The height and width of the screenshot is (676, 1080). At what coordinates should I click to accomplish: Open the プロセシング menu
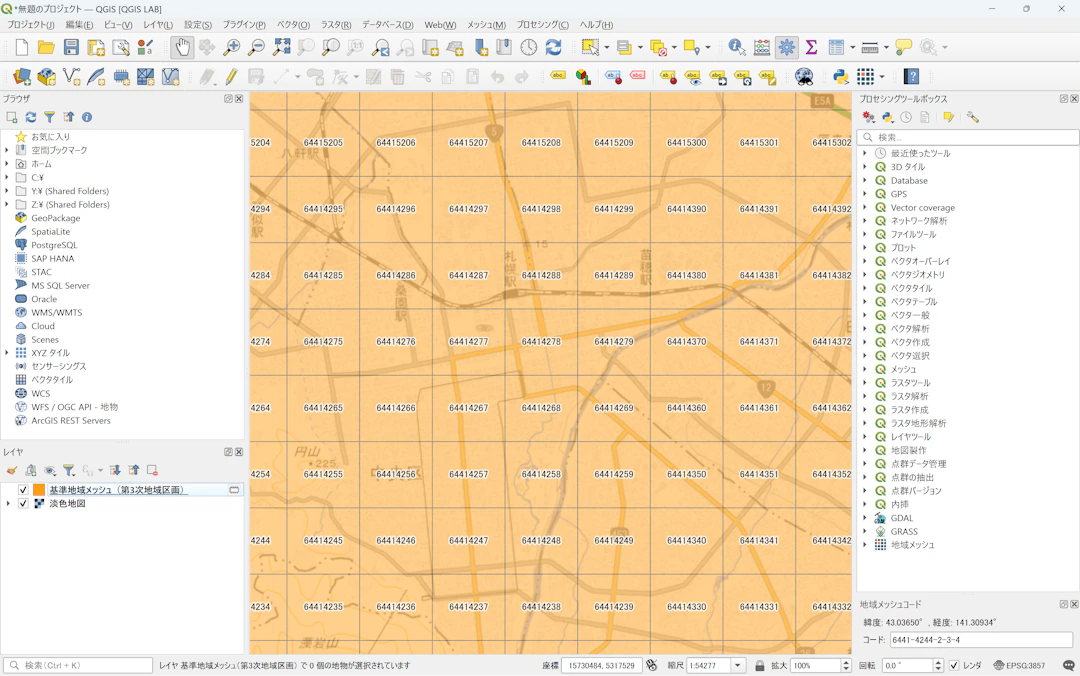tap(543, 25)
